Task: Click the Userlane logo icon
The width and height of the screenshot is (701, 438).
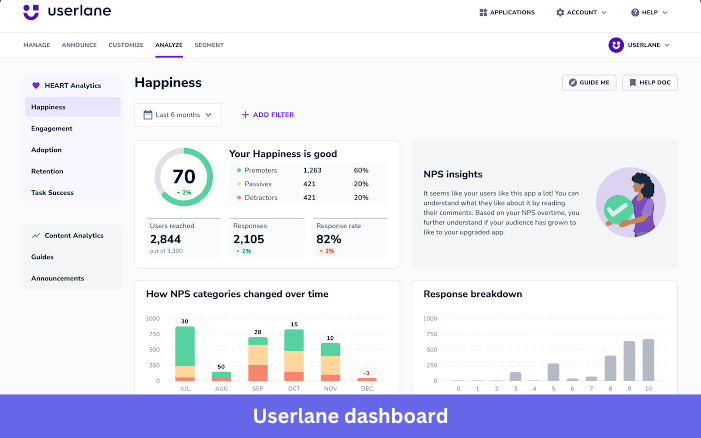Action: (31, 12)
